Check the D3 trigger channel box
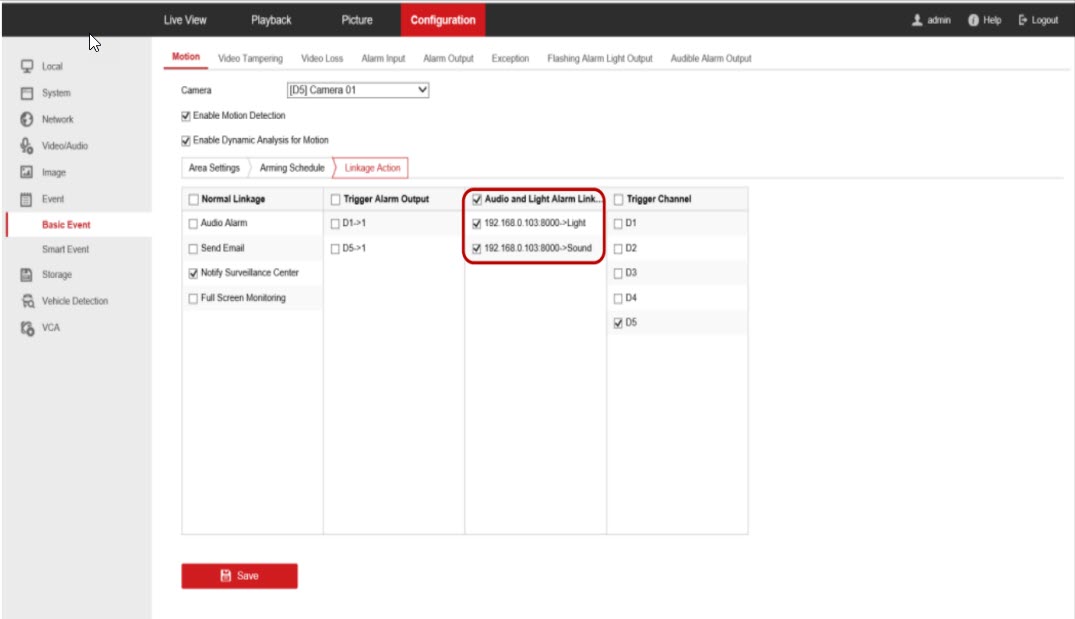 click(617, 273)
